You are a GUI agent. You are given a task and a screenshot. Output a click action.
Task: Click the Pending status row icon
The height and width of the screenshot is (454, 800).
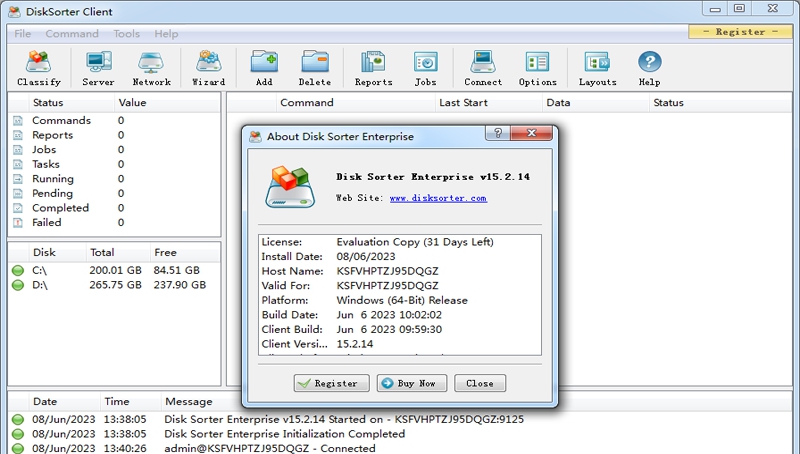(18, 193)
